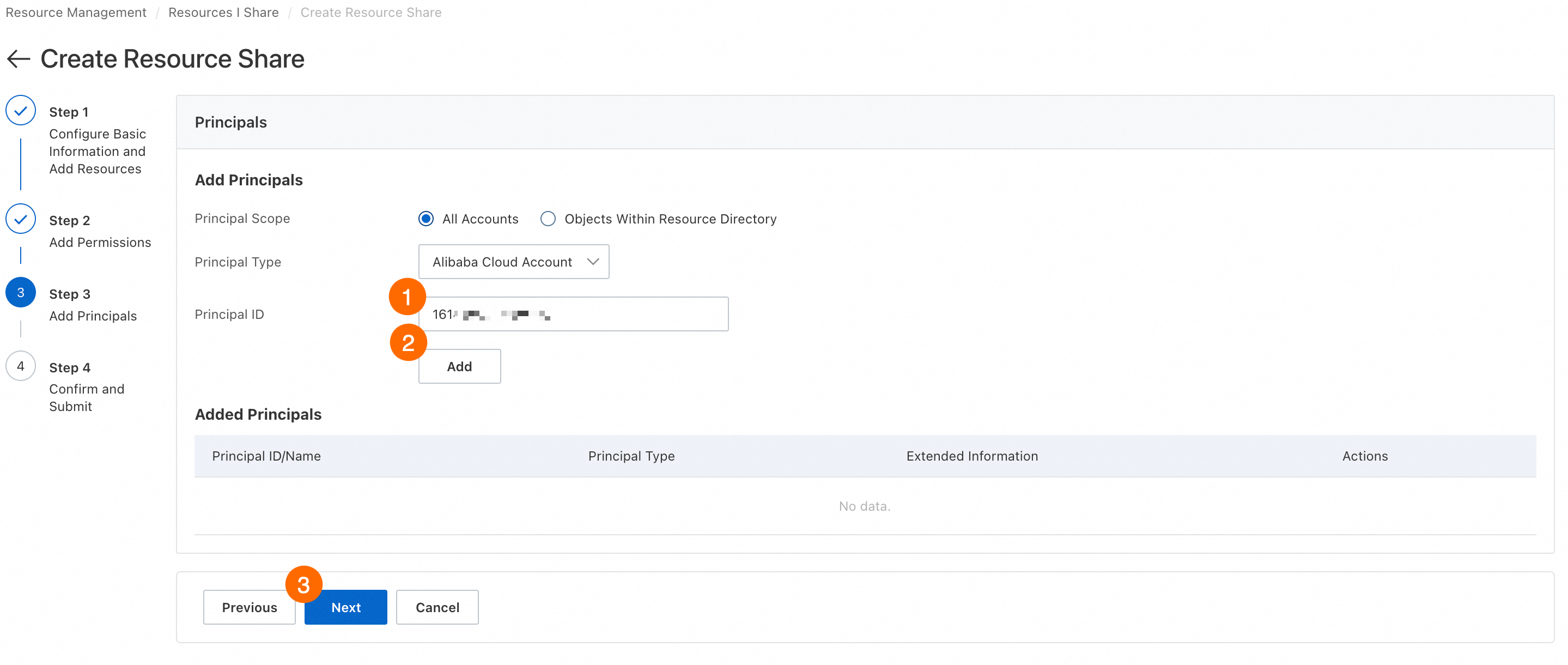Go to Resources | Share breadcrumb
1568x665 pixels.
223,12
